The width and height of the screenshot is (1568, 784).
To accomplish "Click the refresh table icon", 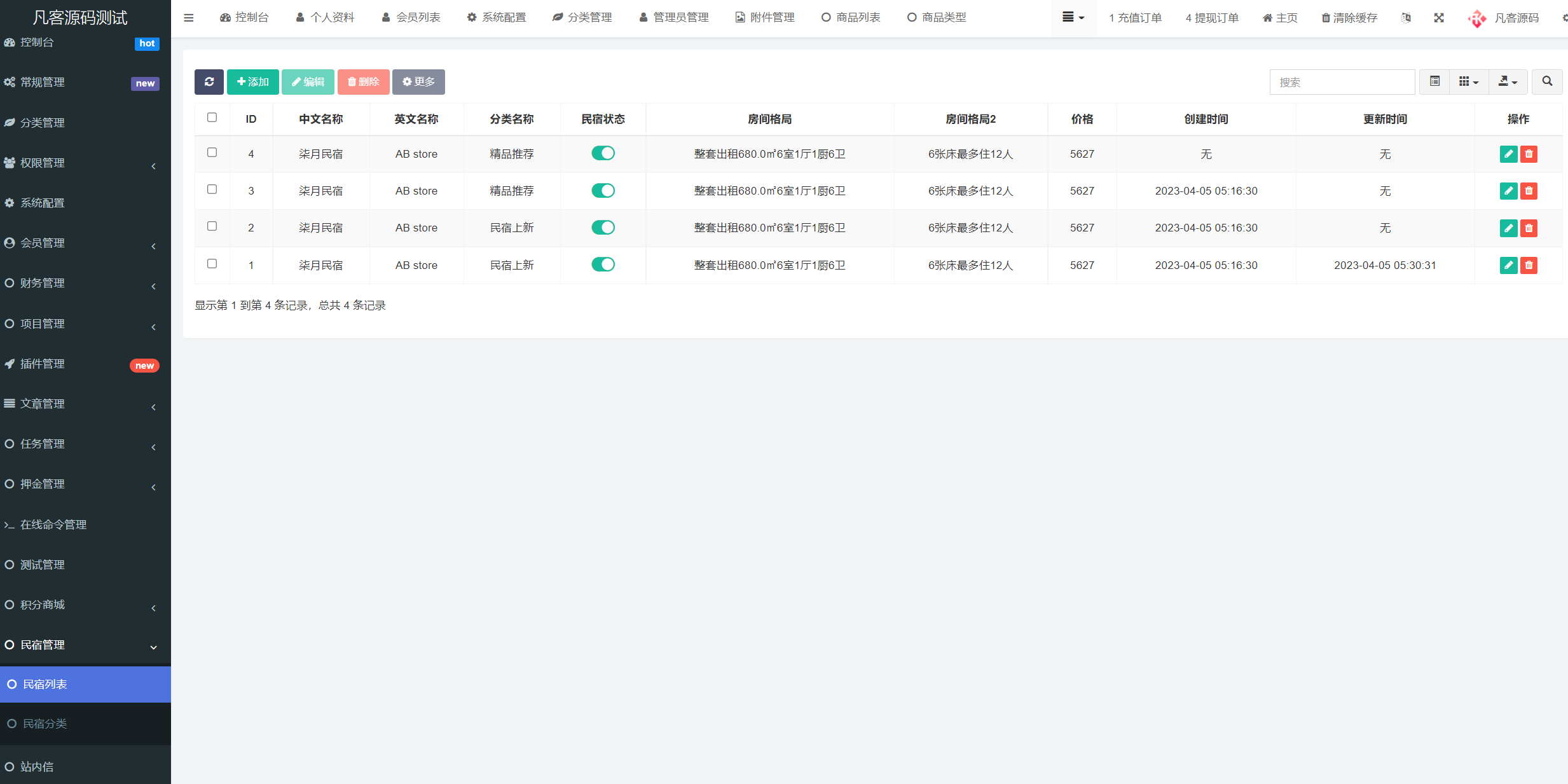I will (x=209, y=81).
